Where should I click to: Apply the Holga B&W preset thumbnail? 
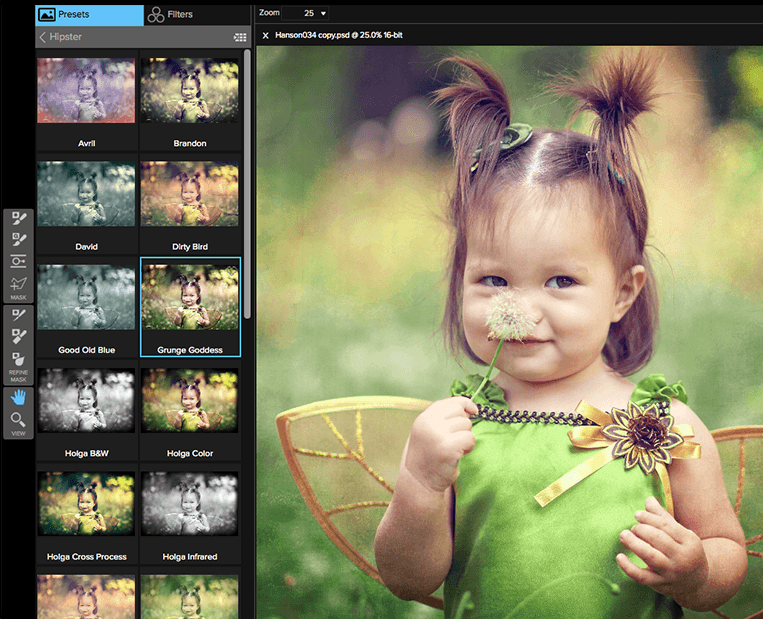point(86,400)
